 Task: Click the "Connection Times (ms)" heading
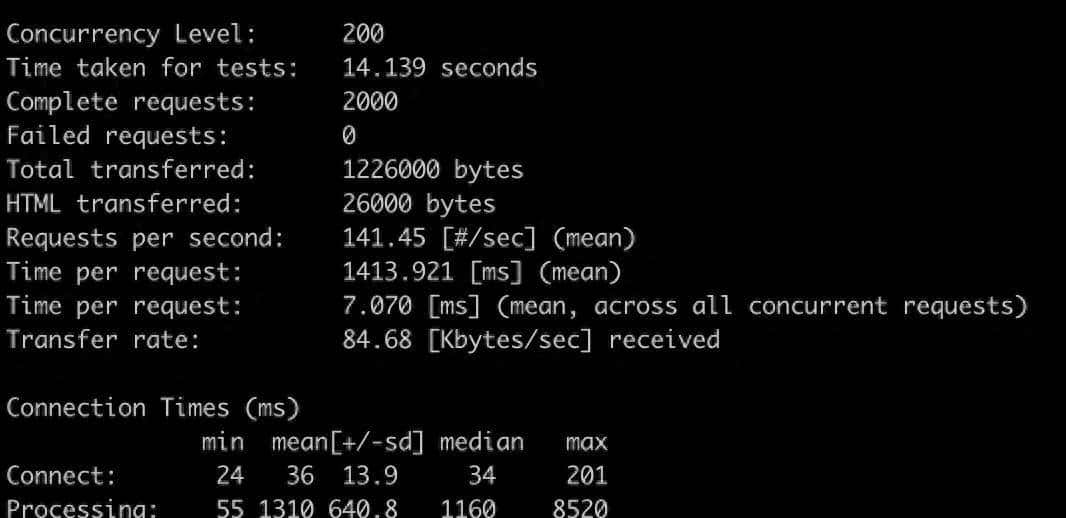tap(153, 408)
